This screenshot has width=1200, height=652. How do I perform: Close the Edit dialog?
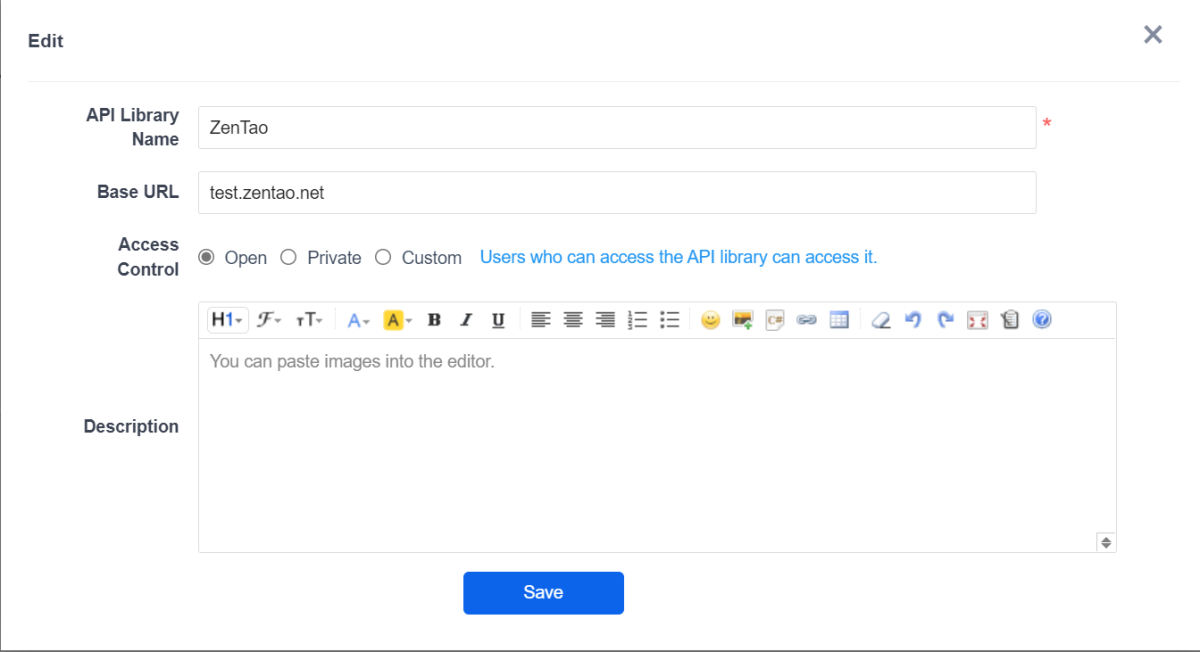pyautogui.click(x=1153, y=35)
